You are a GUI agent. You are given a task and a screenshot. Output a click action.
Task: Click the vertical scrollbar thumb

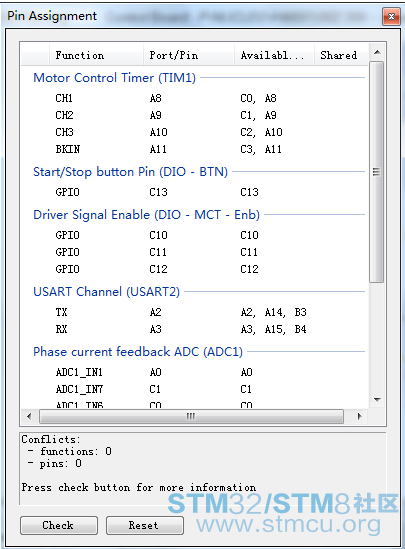(377, 172)
